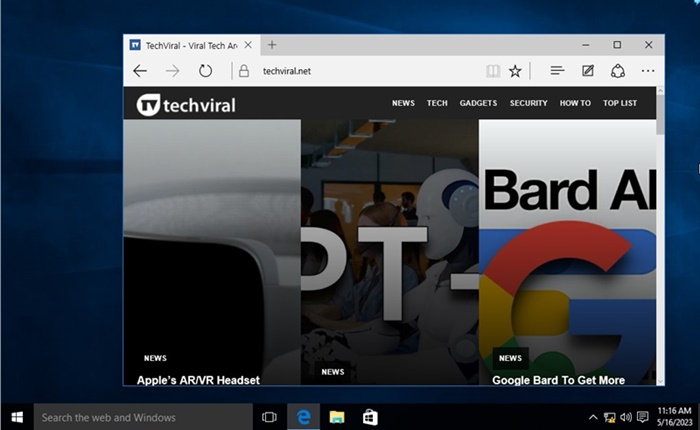Open the TOP LIST menu item
The height and width of the screenshot is (430, 700).
pos(620,103)
